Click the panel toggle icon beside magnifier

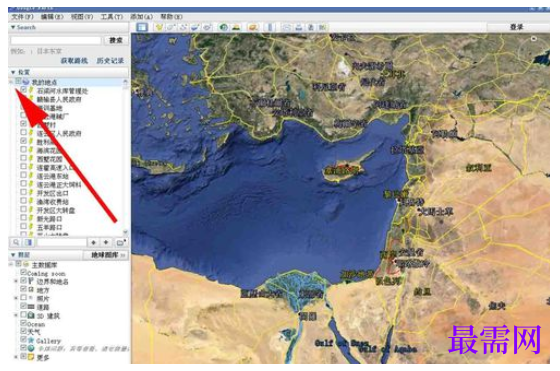tap(29, 242)
